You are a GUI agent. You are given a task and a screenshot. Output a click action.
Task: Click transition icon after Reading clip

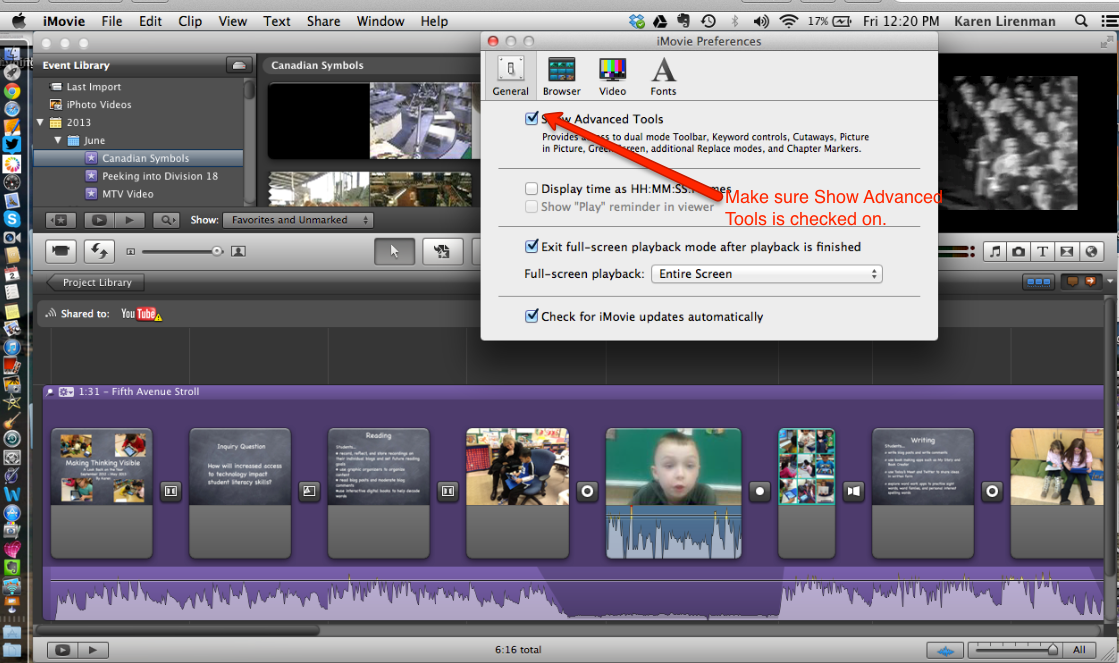tap(447, 491)
